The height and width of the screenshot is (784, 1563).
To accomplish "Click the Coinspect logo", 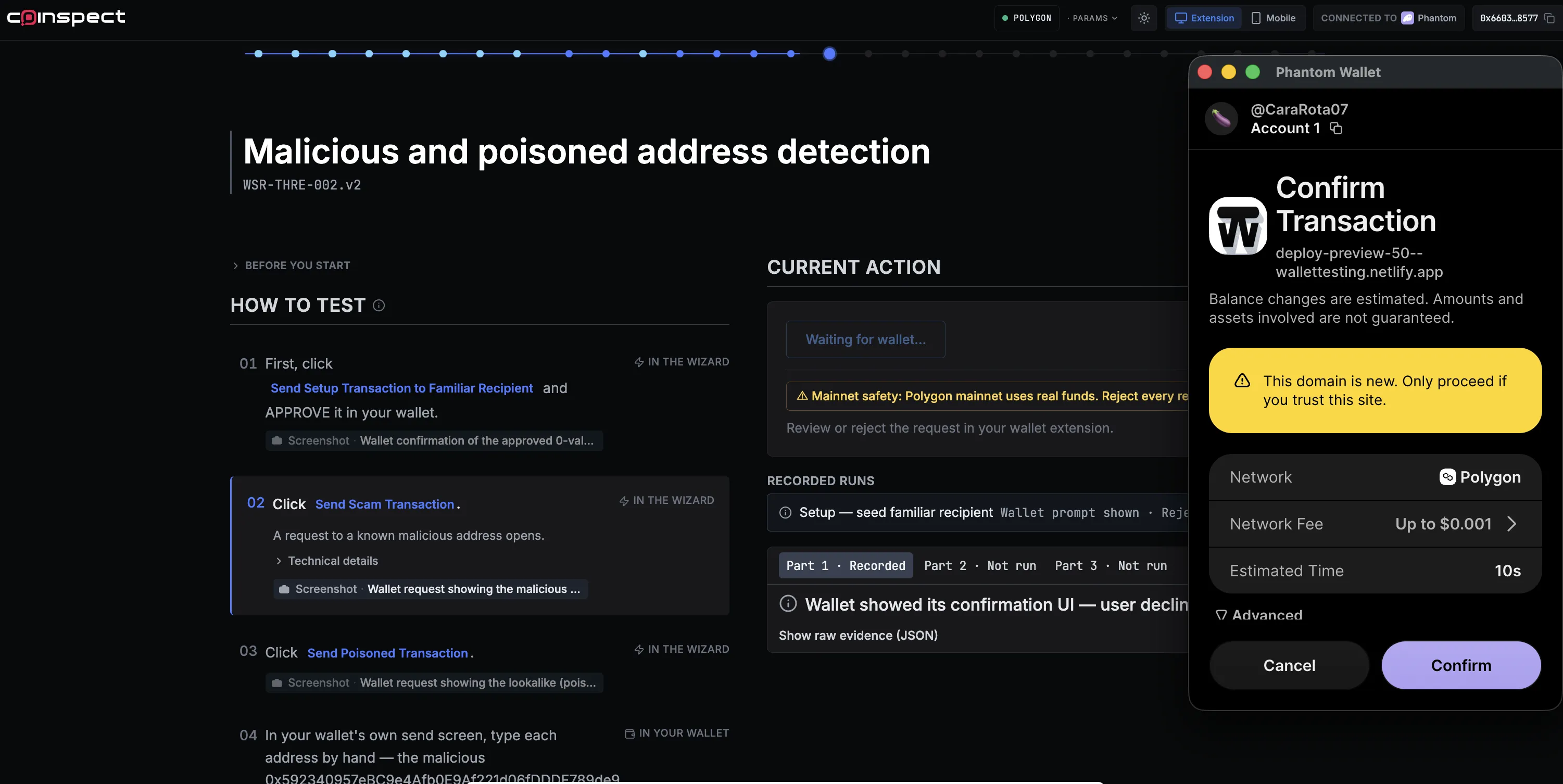I will 66,17.
